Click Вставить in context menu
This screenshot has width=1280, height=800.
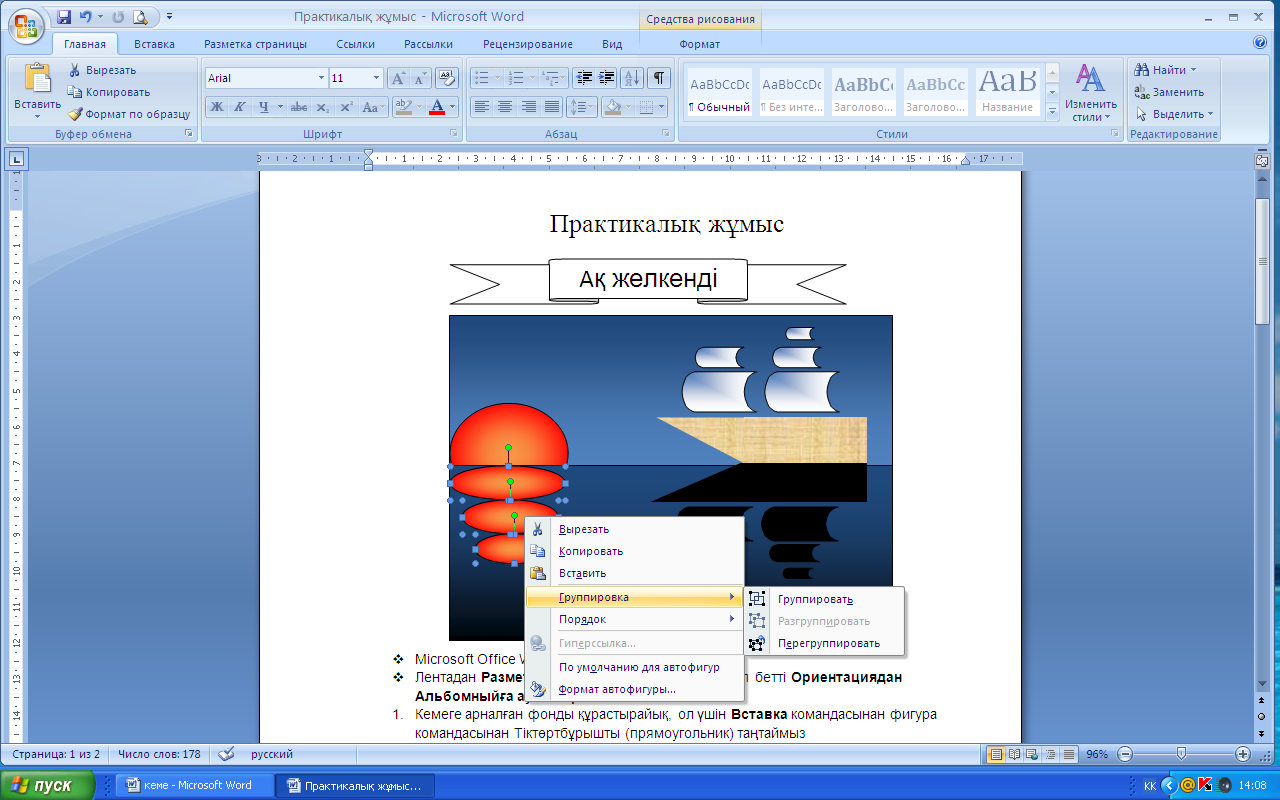(x=634, y=573)
